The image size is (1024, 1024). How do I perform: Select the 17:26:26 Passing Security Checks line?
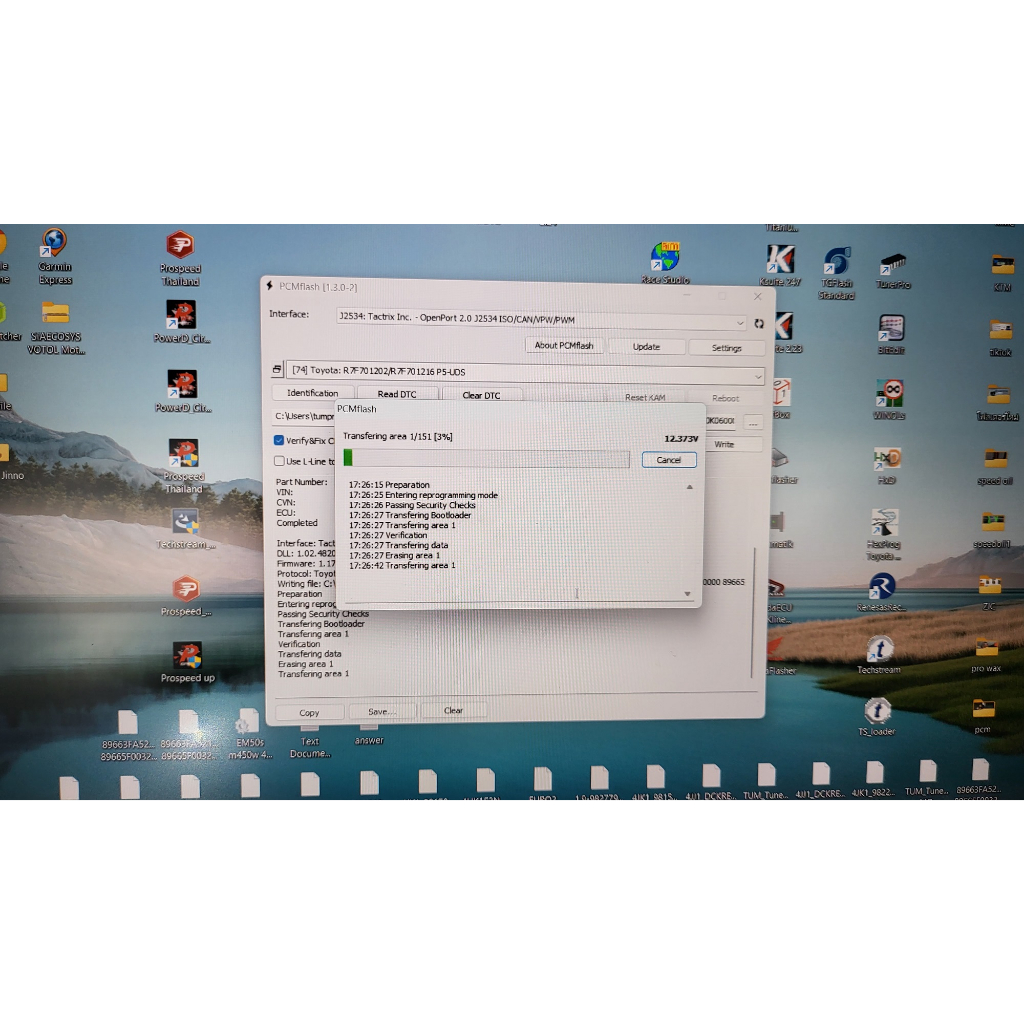pos(412,505)
